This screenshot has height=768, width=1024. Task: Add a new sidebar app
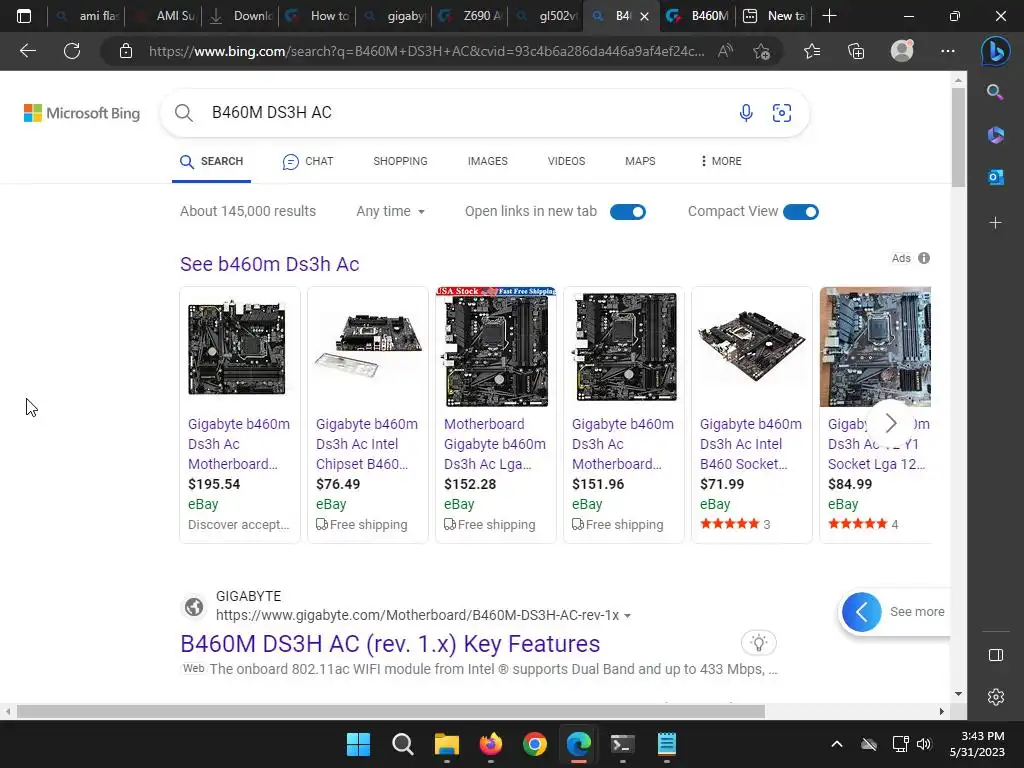pos(995,223)
